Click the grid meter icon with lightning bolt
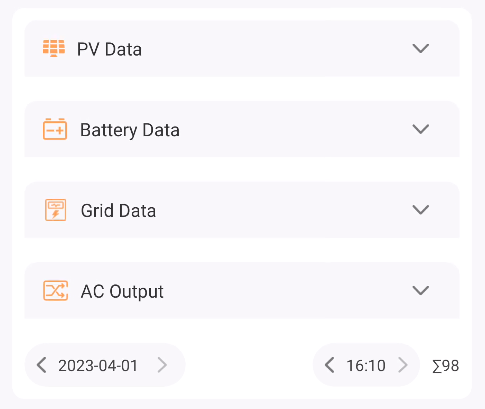The height and width of the screenshot is (409, 485). click(x=55, y=210)
